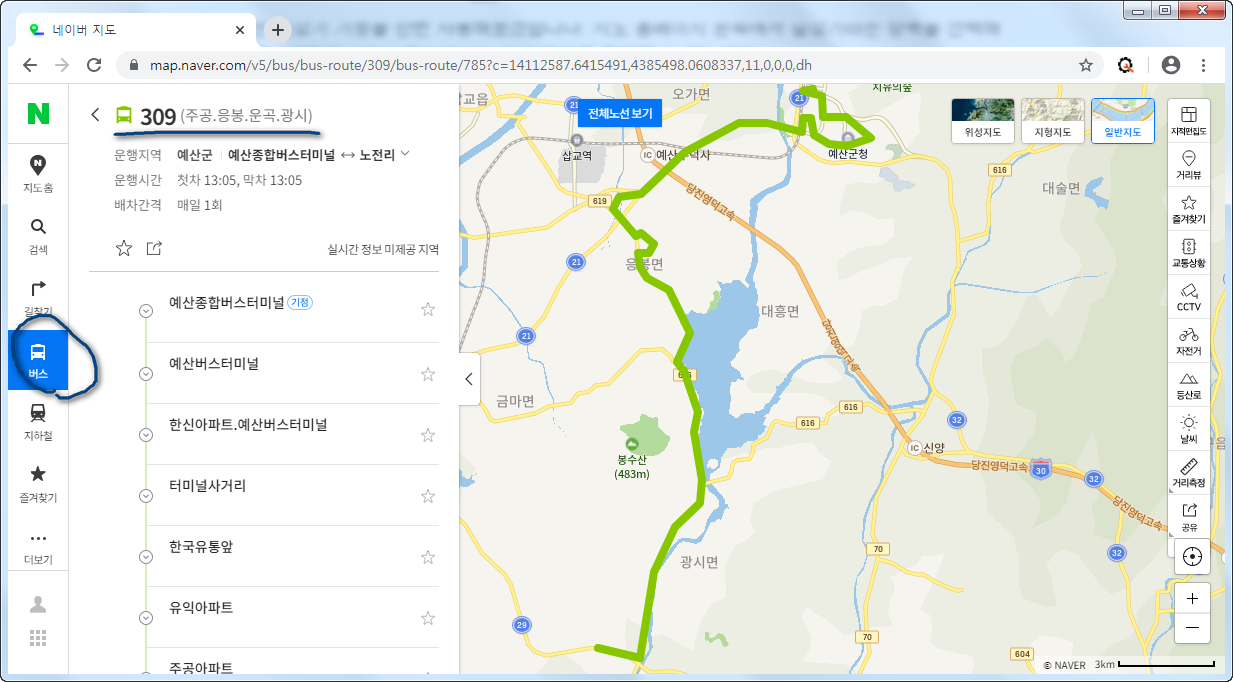The image size is (1233, 682).
Task: Zoom in the map with plus button
Action: tap(1191, 598)
